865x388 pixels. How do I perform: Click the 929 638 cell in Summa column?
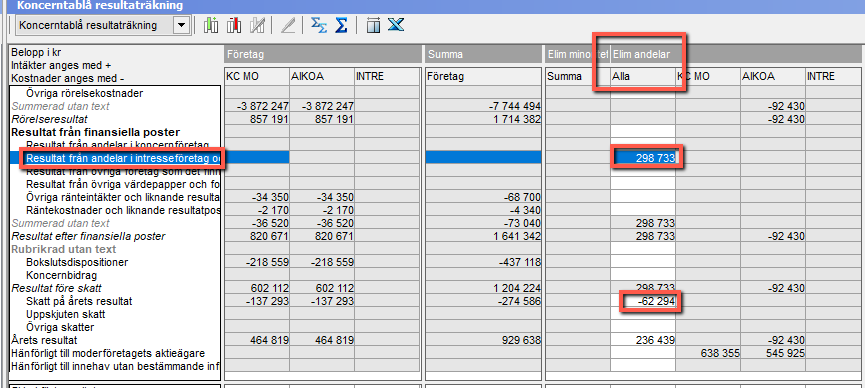pos(483,340)
